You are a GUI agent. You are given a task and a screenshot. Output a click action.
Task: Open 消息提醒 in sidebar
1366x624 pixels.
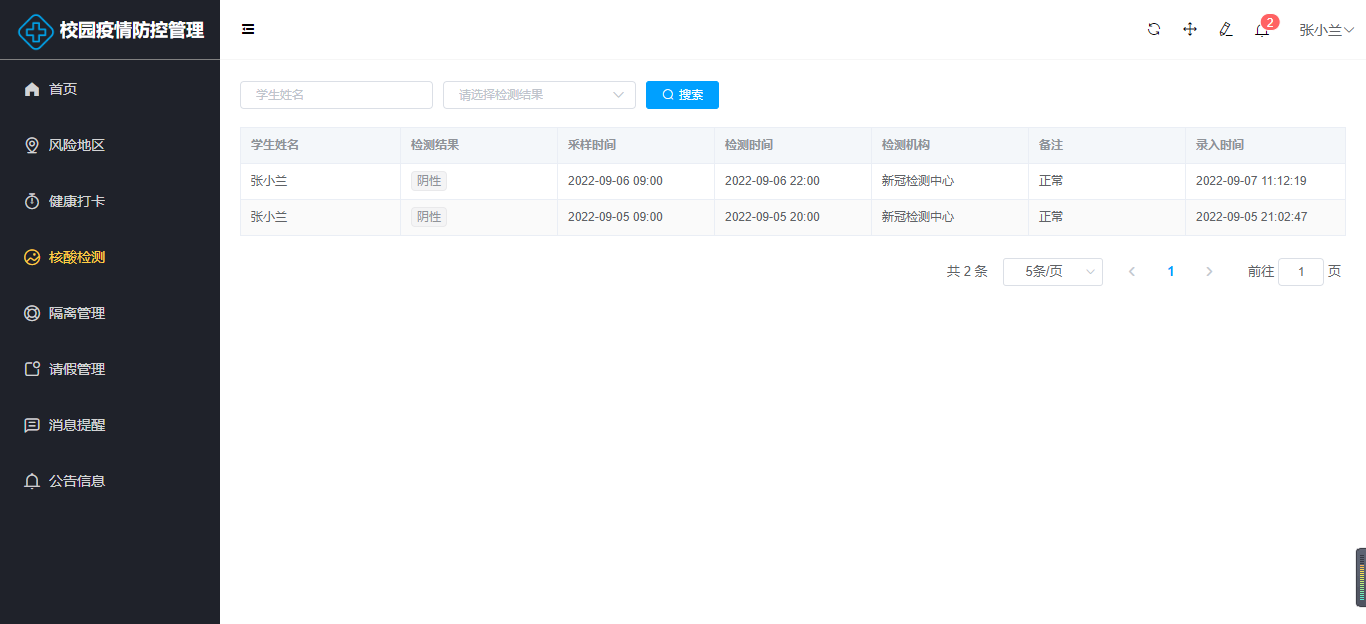pos(77,425)
